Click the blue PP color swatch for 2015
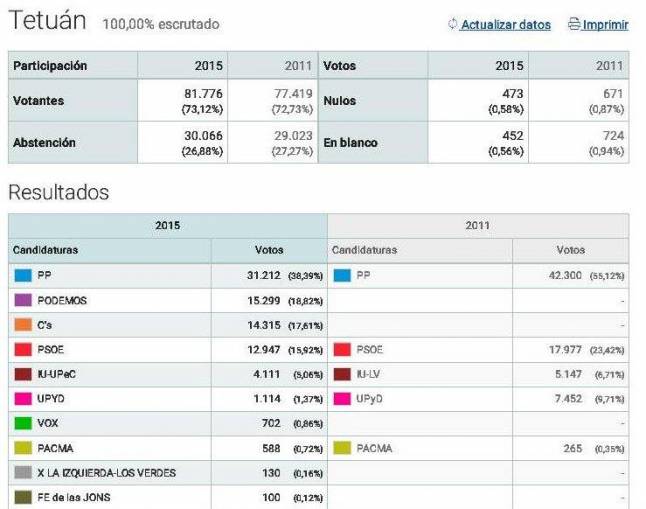Viewport: 646px width, 509px height. point(23,275)
